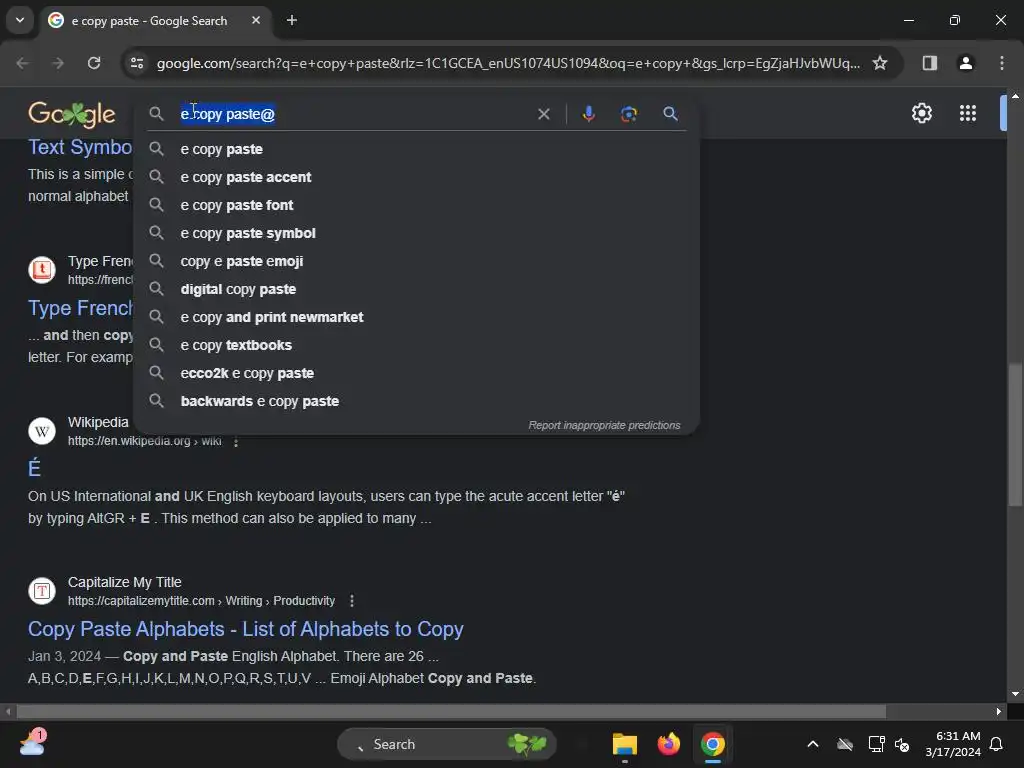Choose suggestion 'copy e paste emoji'
1024x768 pixels.
tap(417, 261)
